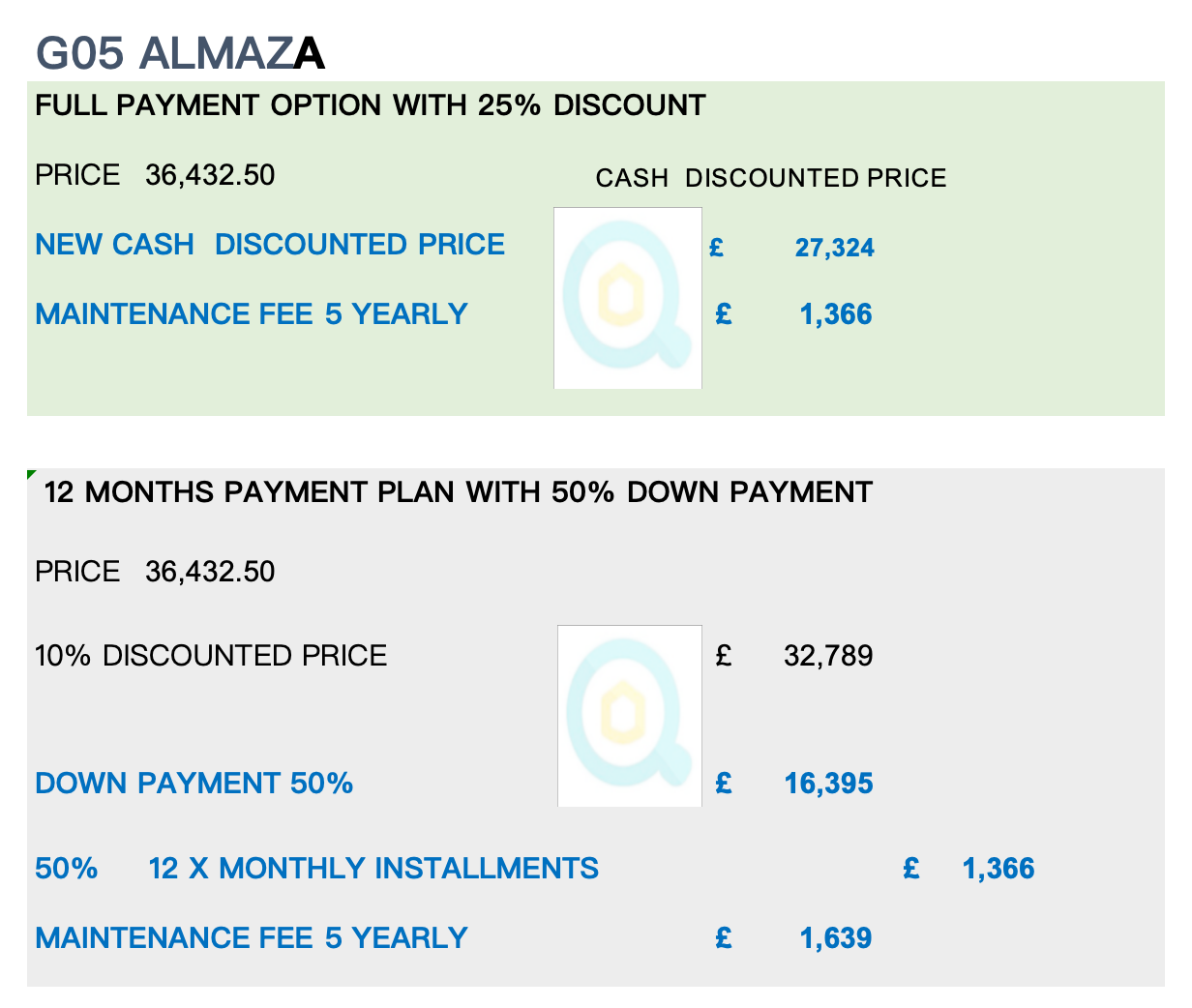Click the MAINTENANCE FEE 5 YEARLY label in the grey section
Screen dimensions: 1192x1008
(252, 937)
